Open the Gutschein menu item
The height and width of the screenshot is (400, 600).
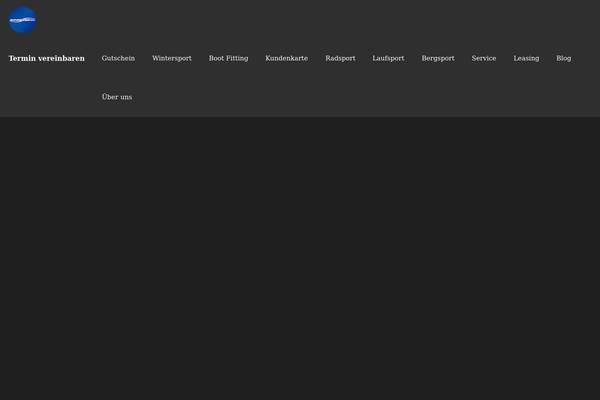pos(118,59)
